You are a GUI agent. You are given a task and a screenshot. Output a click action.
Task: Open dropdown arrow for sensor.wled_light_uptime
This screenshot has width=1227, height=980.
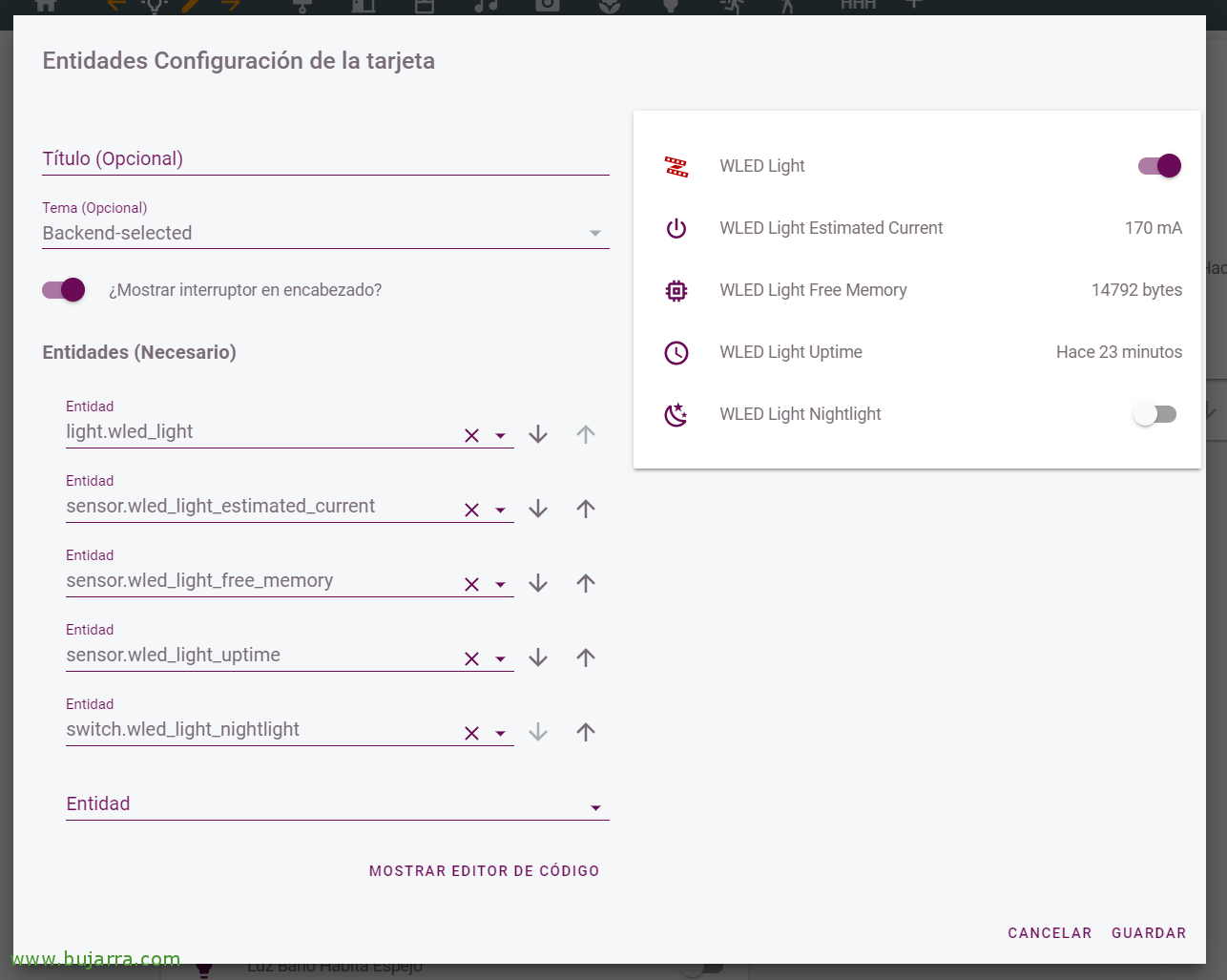point(500,658)
